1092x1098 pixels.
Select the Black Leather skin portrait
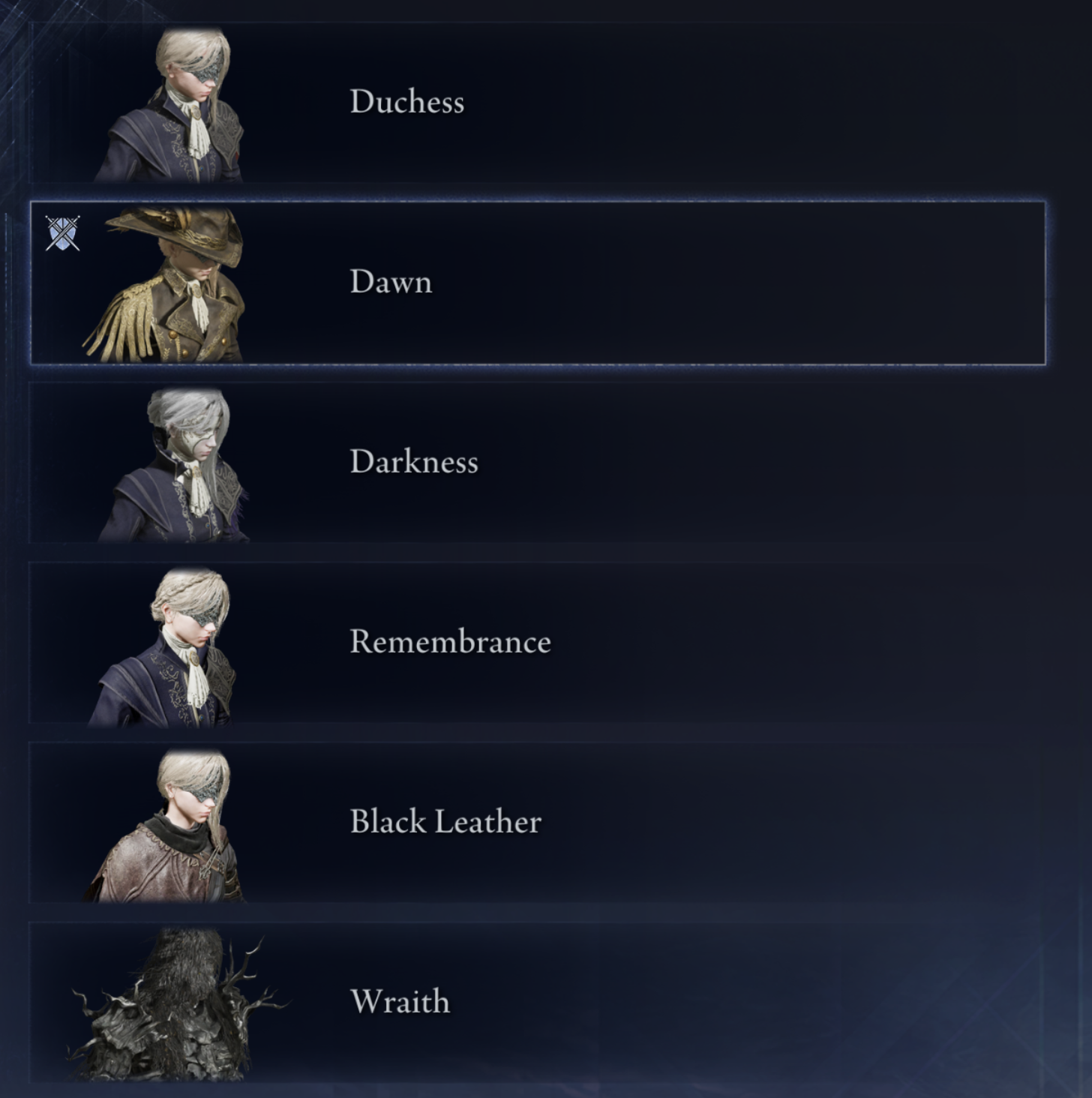pos(166,825)
